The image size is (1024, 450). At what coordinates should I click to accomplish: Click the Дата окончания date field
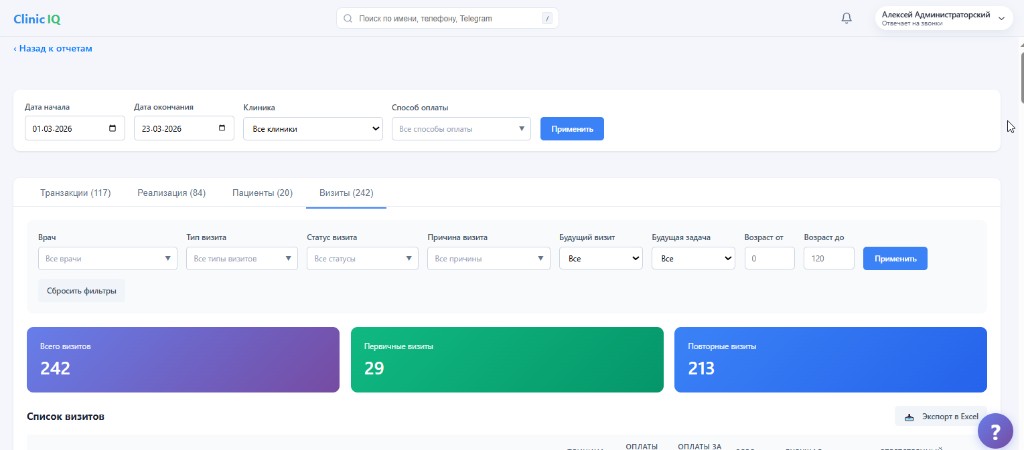click(x=184, y=129)
